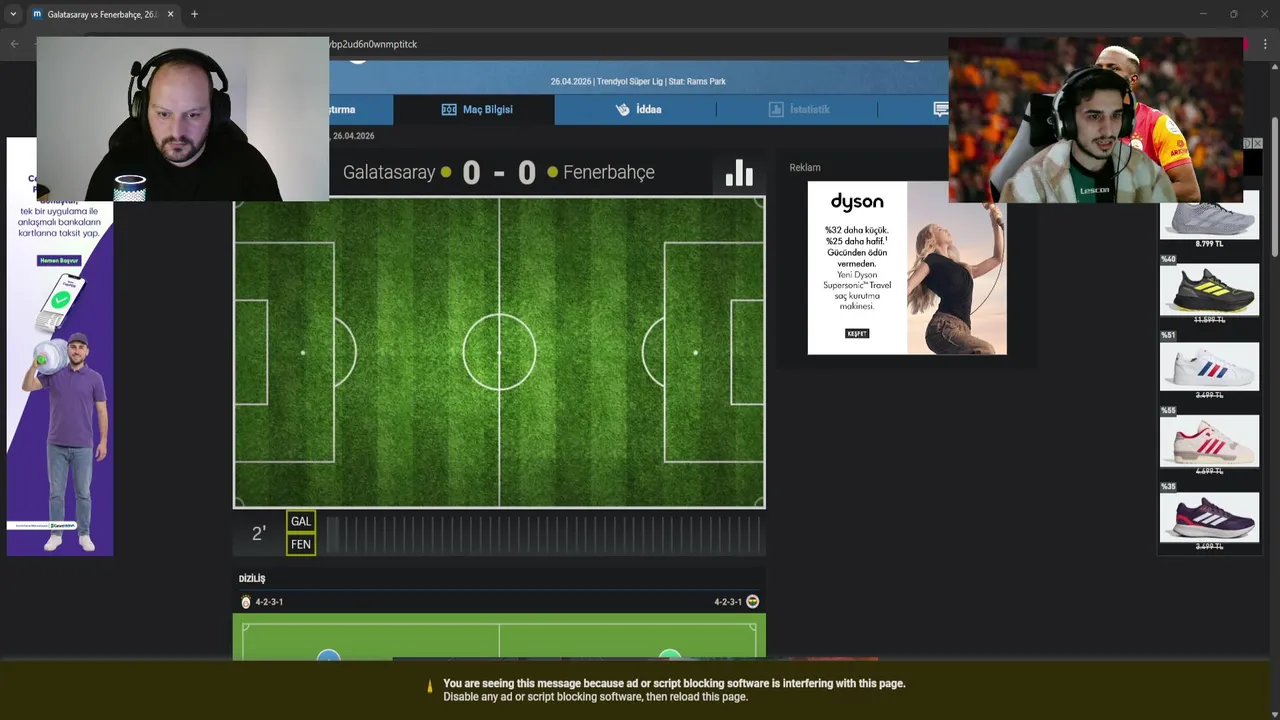Close the Galatasaray vs Fenerbahçe tab

pyautogui.click(x=170, y=14)
